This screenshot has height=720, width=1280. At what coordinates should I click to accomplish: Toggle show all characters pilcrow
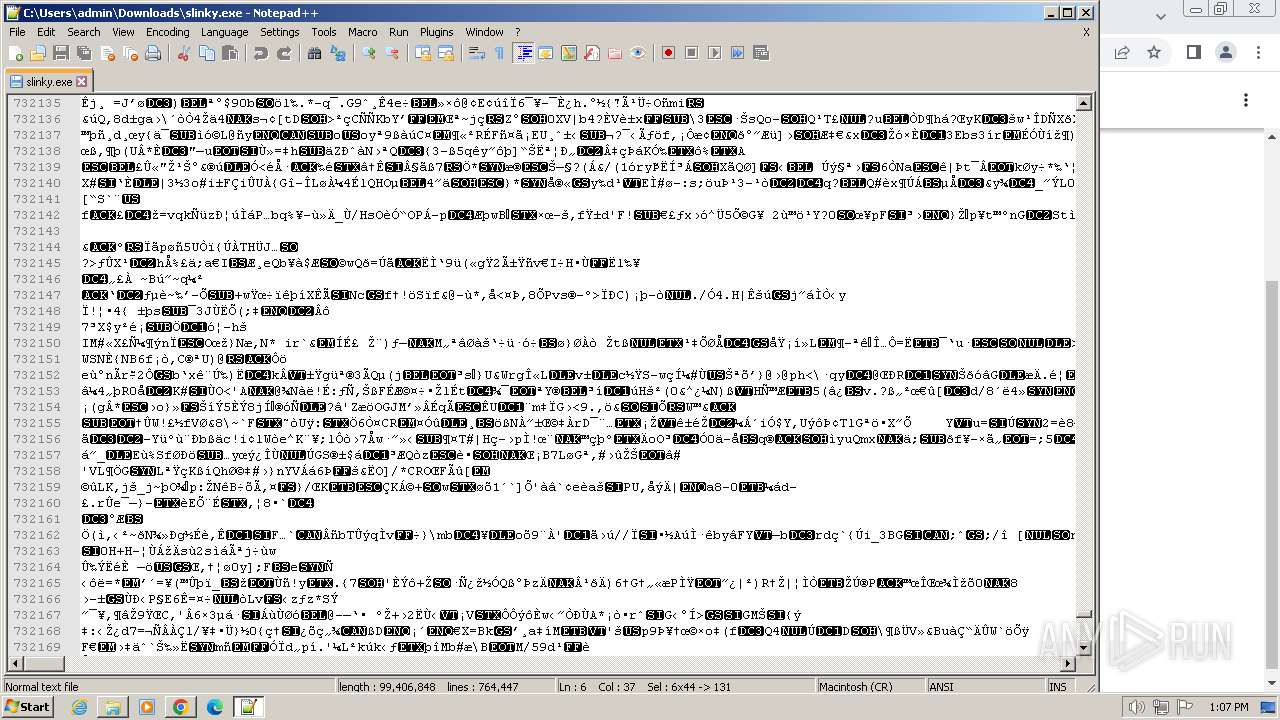pos(499,53)
